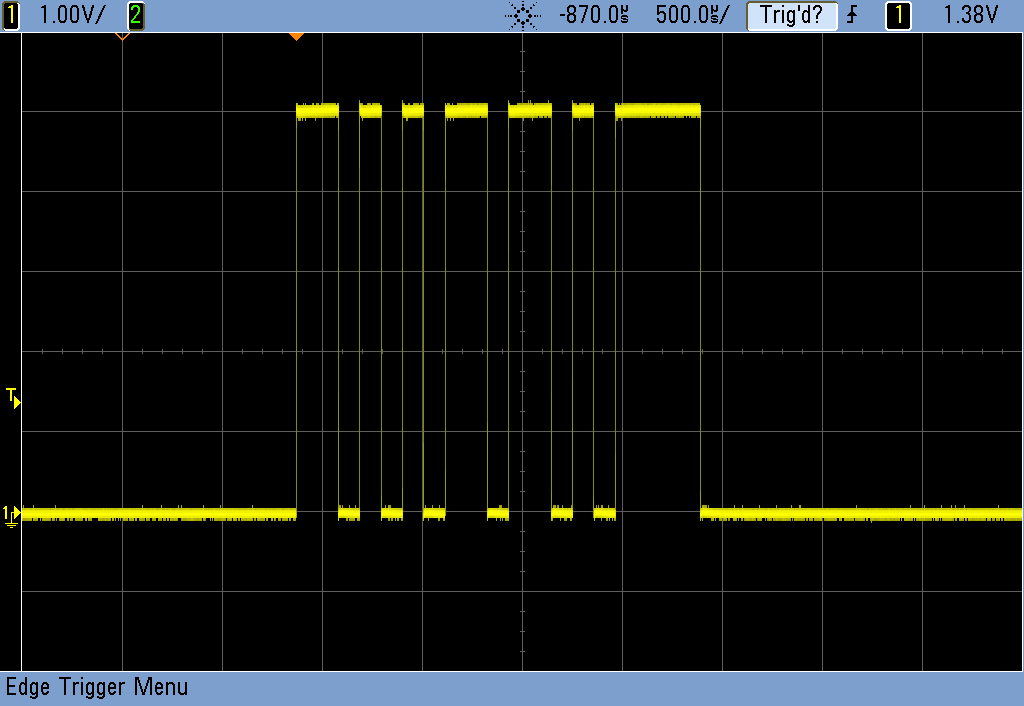This screenshot has width=1024, height=706.
Task: Select the 1.38V trigger level readout
Action: click(x=971, y=15)
